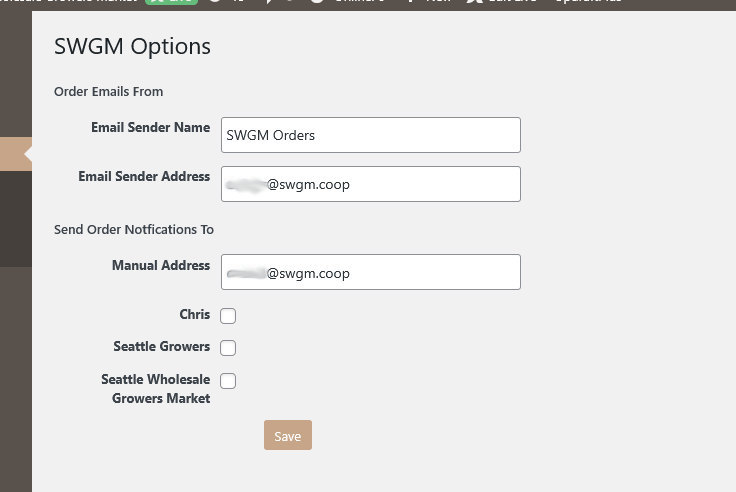This screenshot has height=492, width=736.
Task: Toggle the Seattle Growers checkbox
Action: click(228, 348)
